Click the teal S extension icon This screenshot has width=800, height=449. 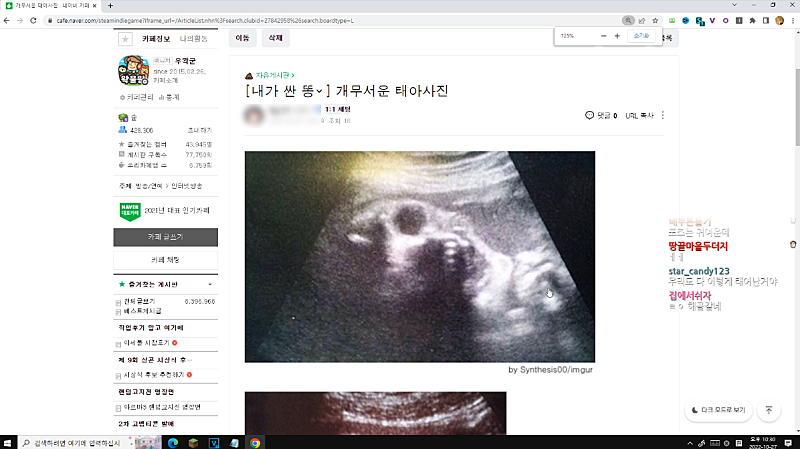tap(699, 21)
